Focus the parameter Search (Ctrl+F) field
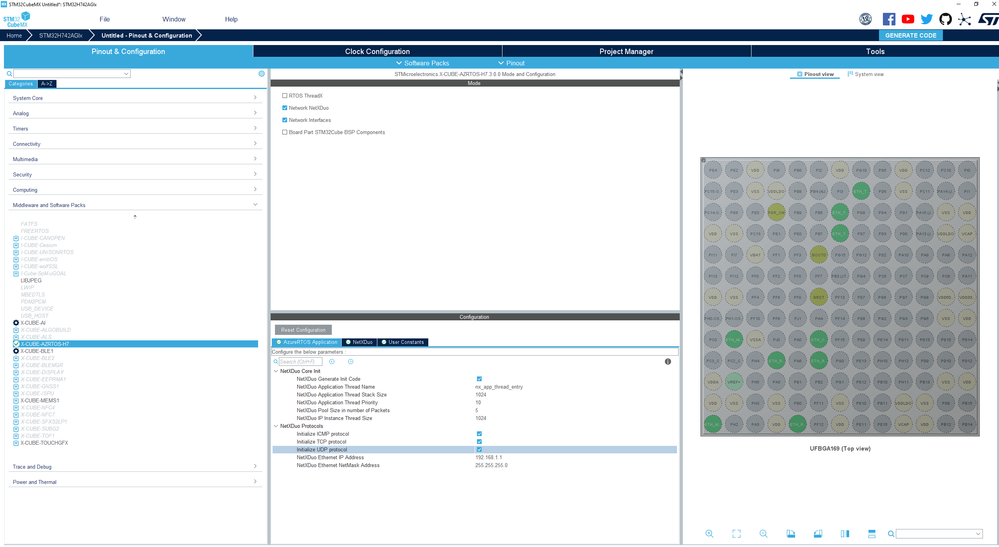This screenshot has height=547, width=999. pos(300,362)
